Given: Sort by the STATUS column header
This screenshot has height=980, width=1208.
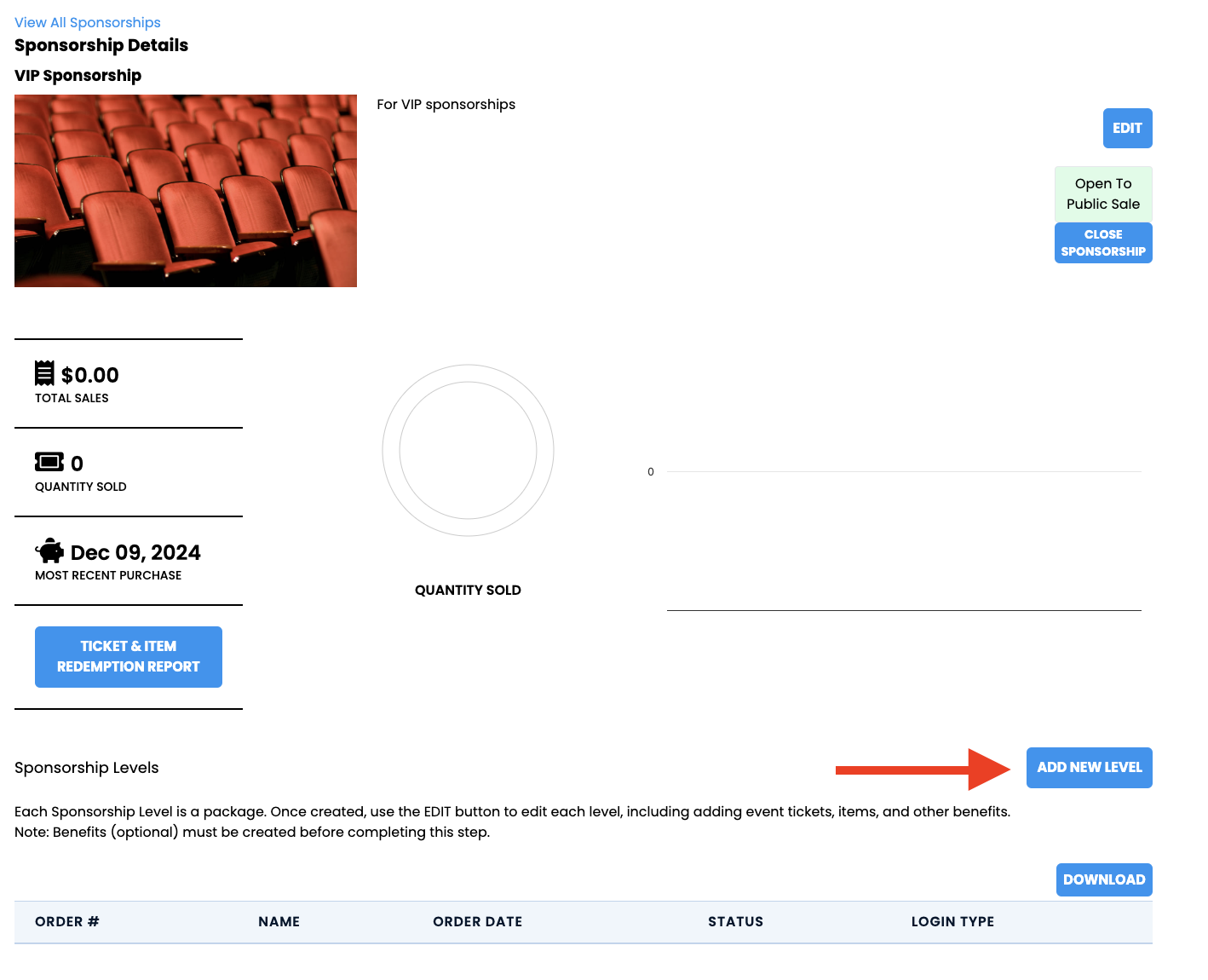Looking at the screenshot, I should pyautogui.click(x=736, y=922).
